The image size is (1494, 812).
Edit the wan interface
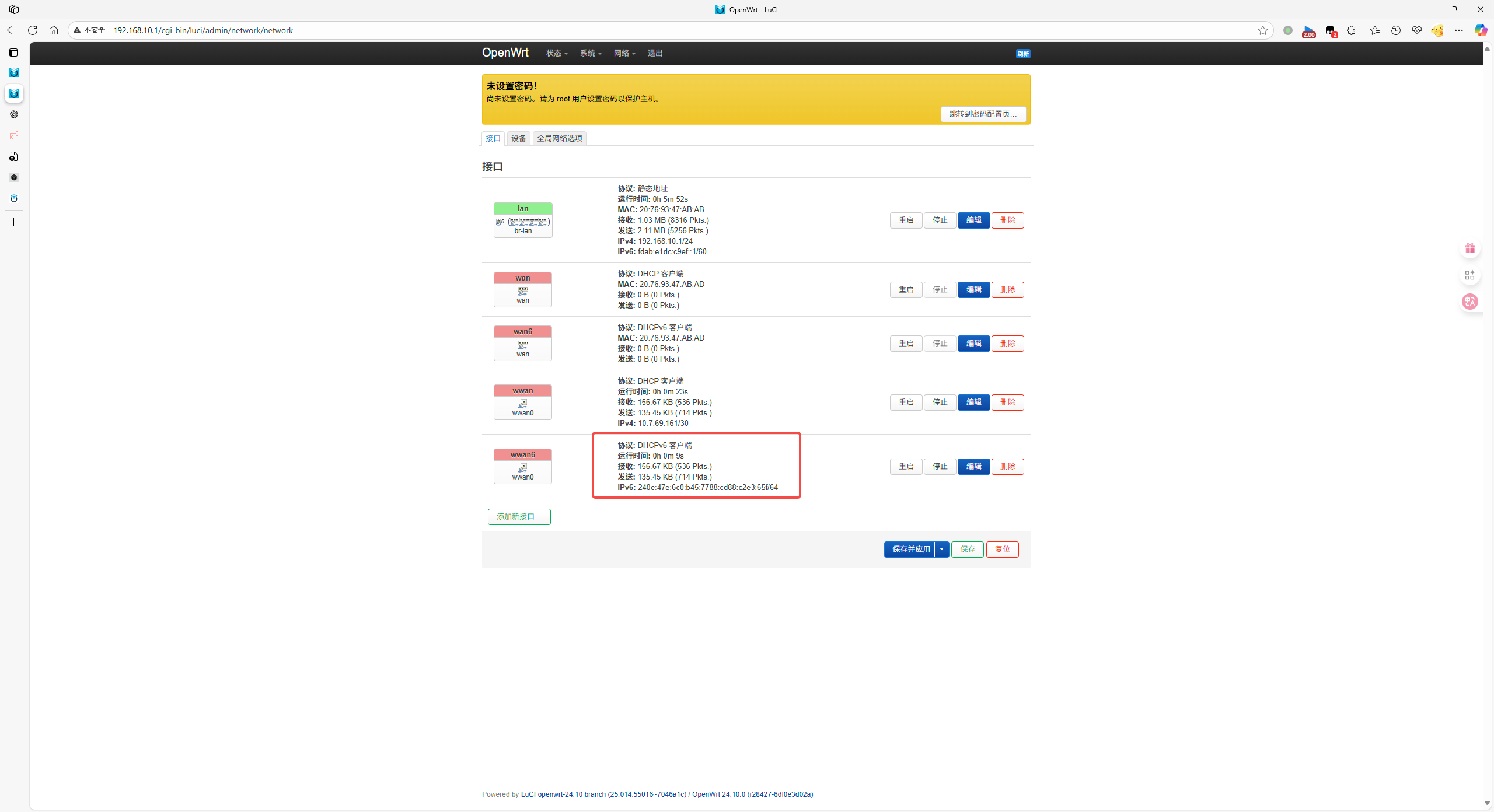point(974,289)
